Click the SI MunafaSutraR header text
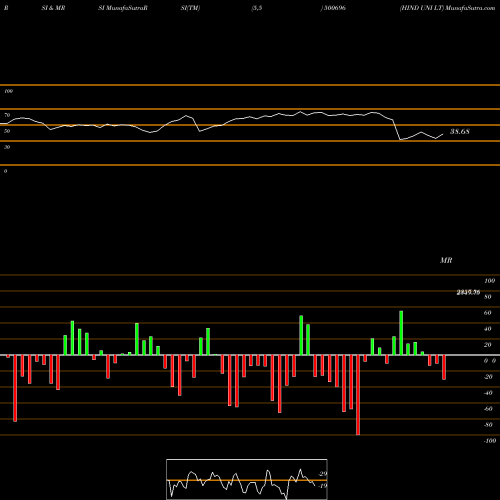Image resolution: width=500 pixels, height=500 pixels. [x=123, y=8]
